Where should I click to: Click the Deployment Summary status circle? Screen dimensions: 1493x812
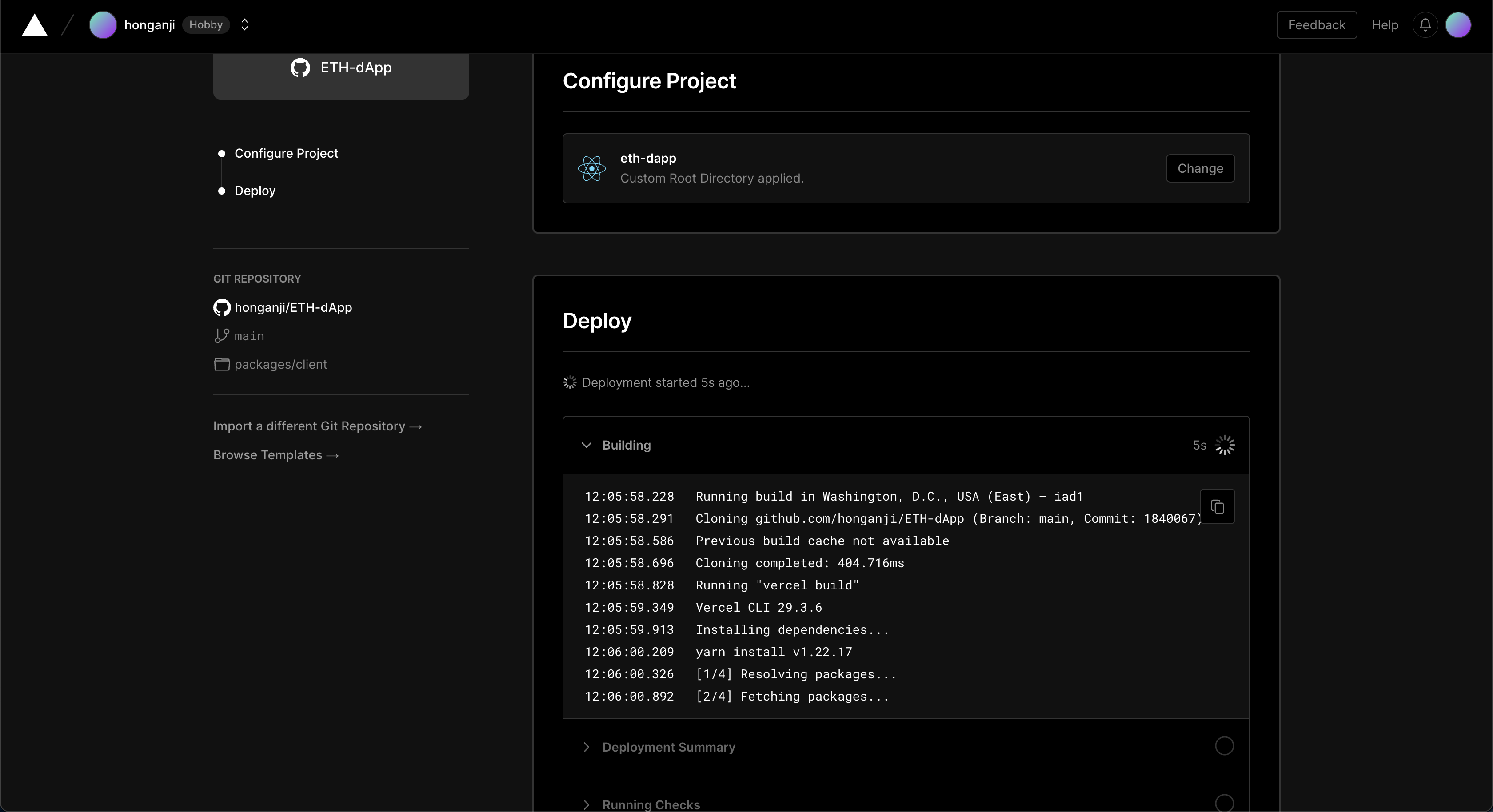(1224, 746)
